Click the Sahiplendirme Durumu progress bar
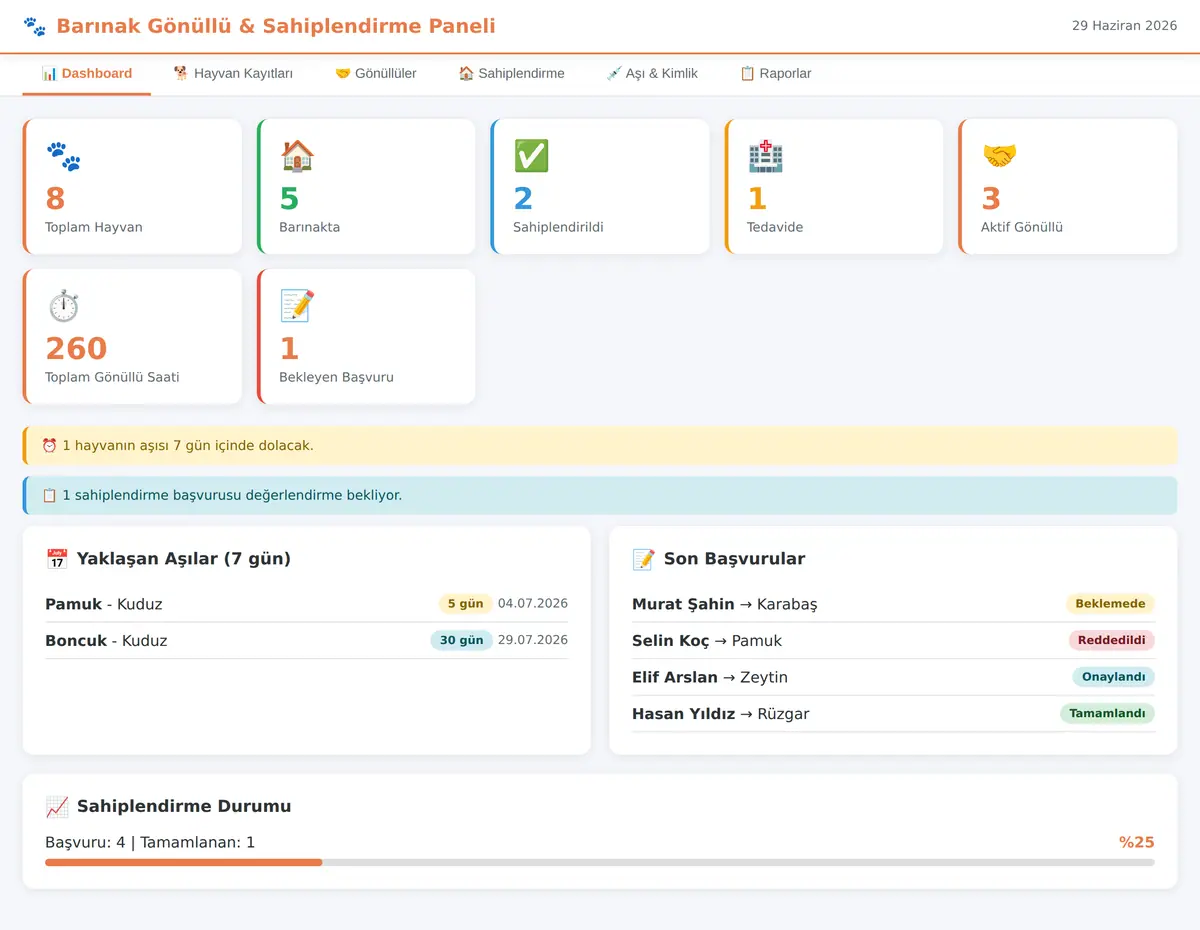This screenshot has width=1200, height=930. (600, 862)
